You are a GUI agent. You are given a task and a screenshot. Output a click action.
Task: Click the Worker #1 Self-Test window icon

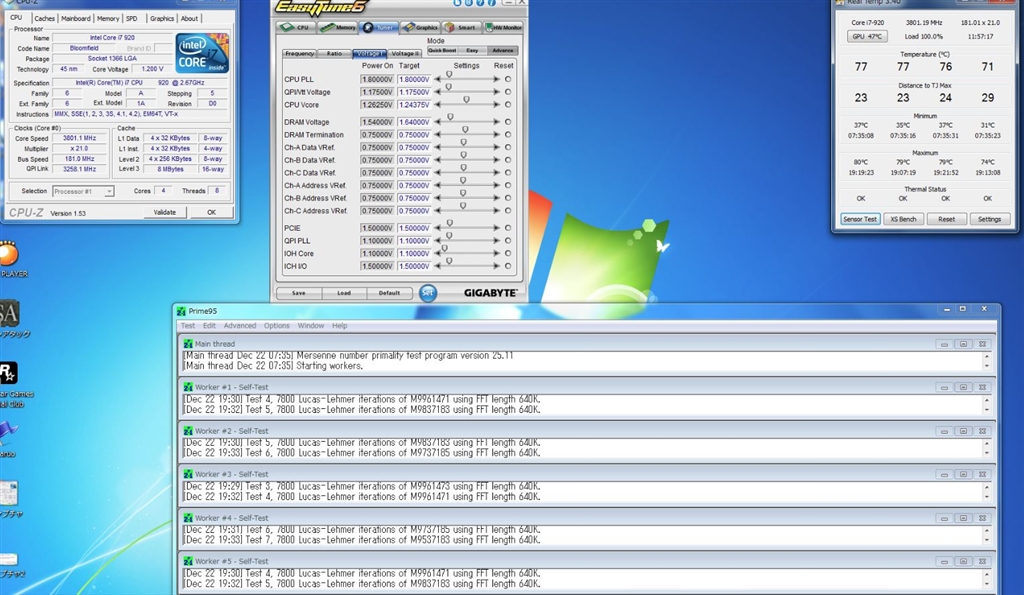coord(188,387)
